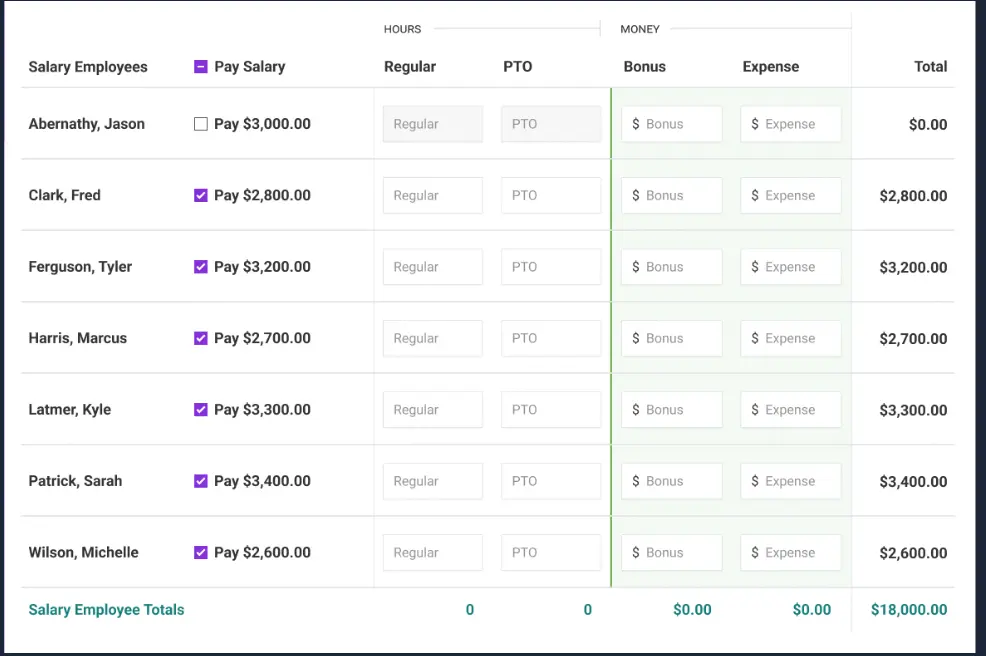Image resolution: width=986 pixels, height=656 pixels.
Task: Click Expense field for Latmer, Kyle
Action: click(790, 409)
